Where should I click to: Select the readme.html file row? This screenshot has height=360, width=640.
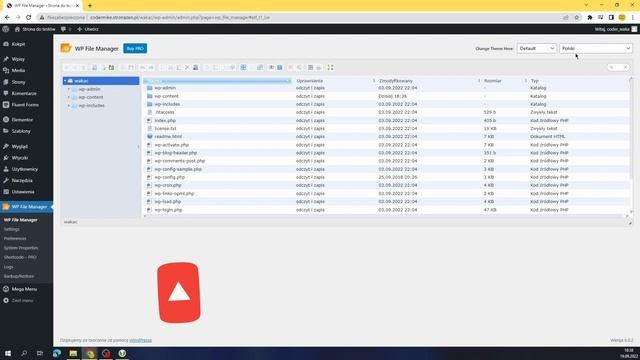(386, 137)
